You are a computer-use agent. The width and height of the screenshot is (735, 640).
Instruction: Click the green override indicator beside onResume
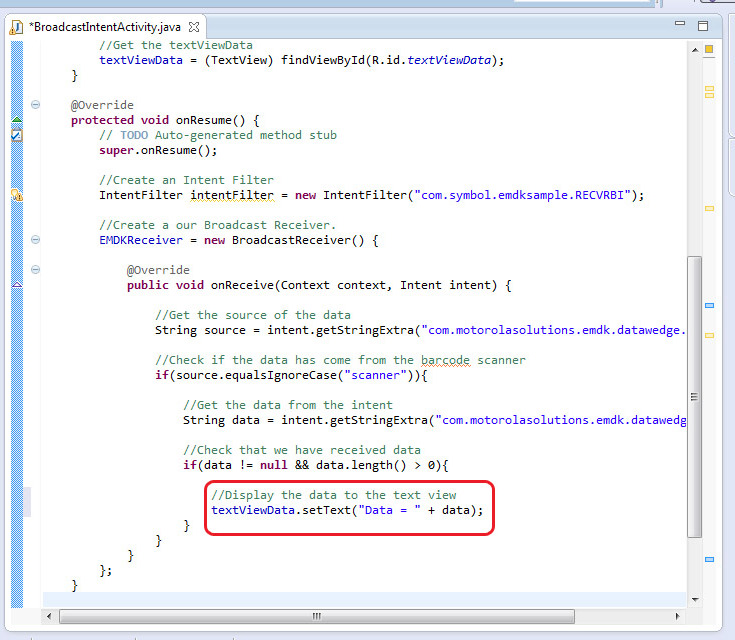17,120
